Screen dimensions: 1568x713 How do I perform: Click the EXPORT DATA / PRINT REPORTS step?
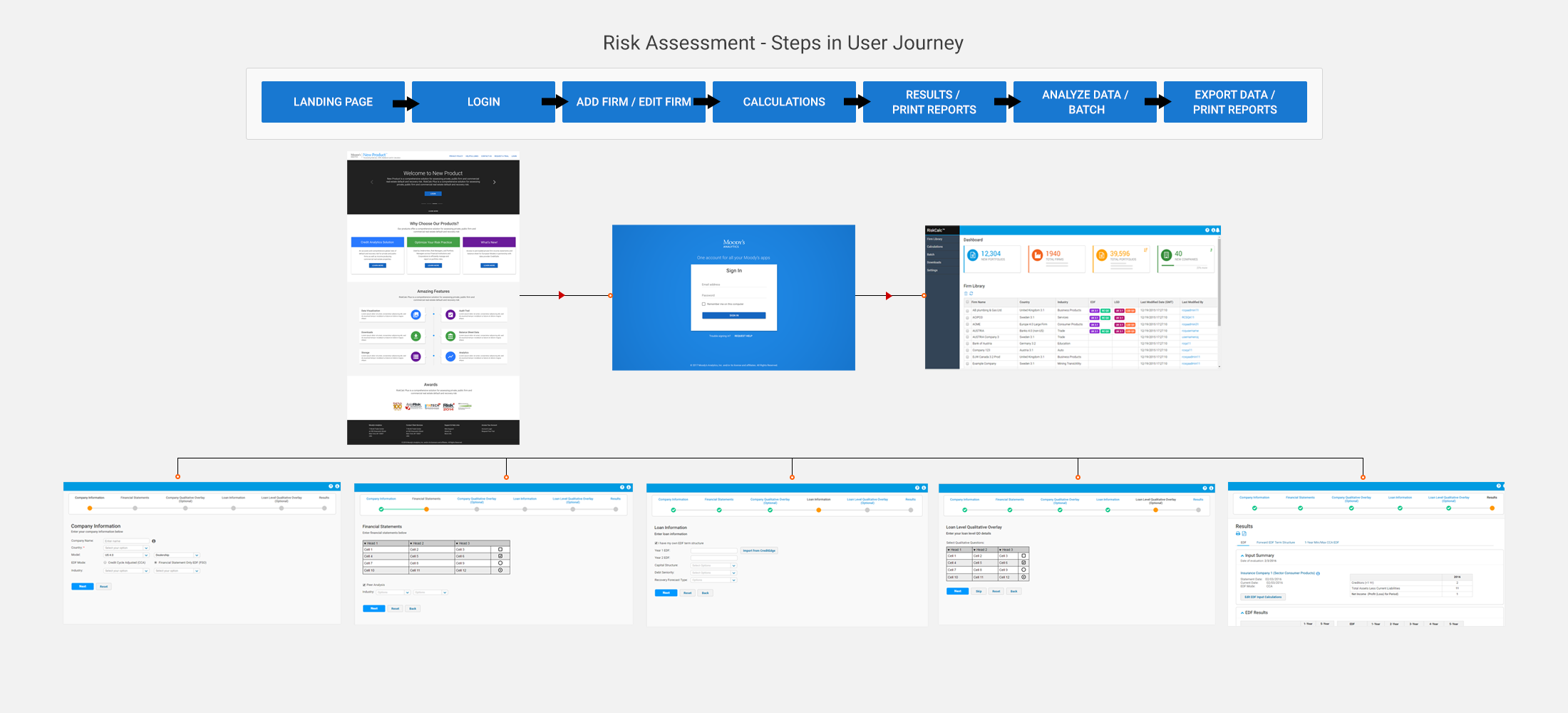[x=1235, y=102]
